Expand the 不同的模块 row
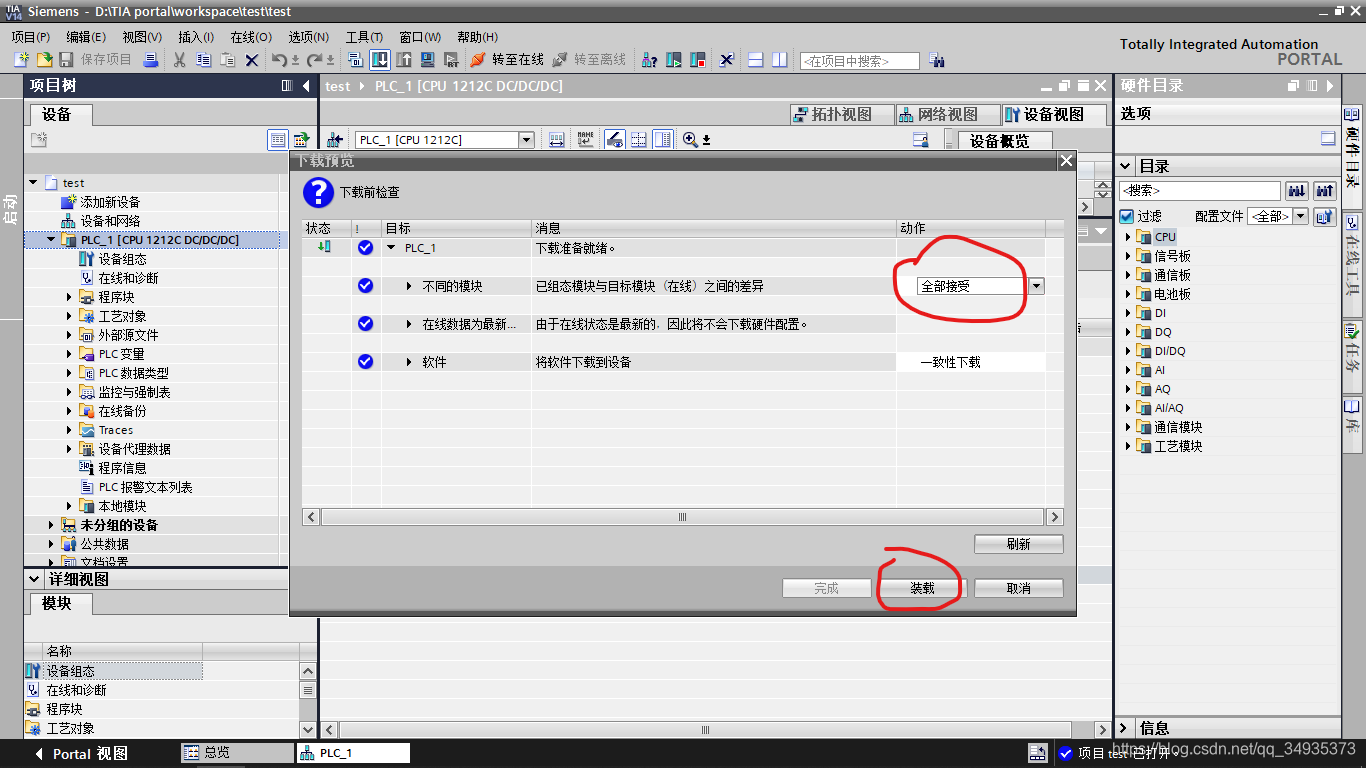 click(x=409, y=286)
